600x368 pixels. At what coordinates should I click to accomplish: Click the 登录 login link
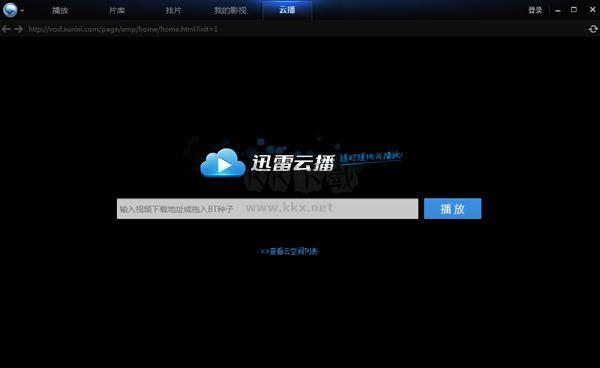click(535, 10)
